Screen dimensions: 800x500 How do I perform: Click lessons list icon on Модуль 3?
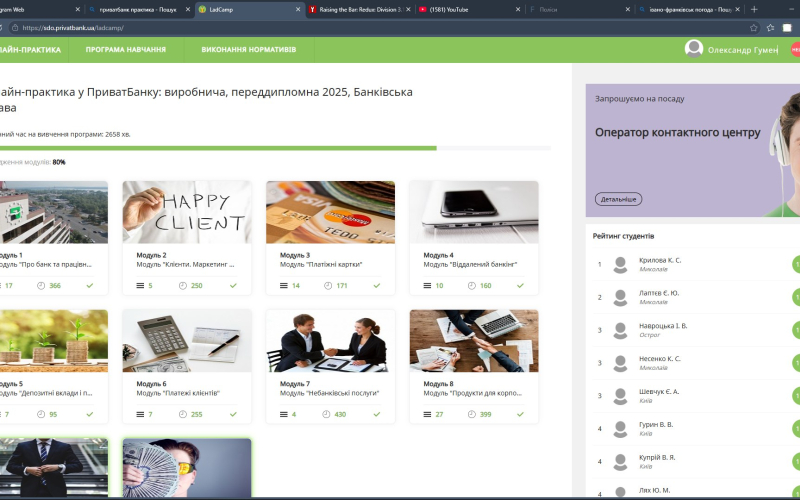[284, 286]
